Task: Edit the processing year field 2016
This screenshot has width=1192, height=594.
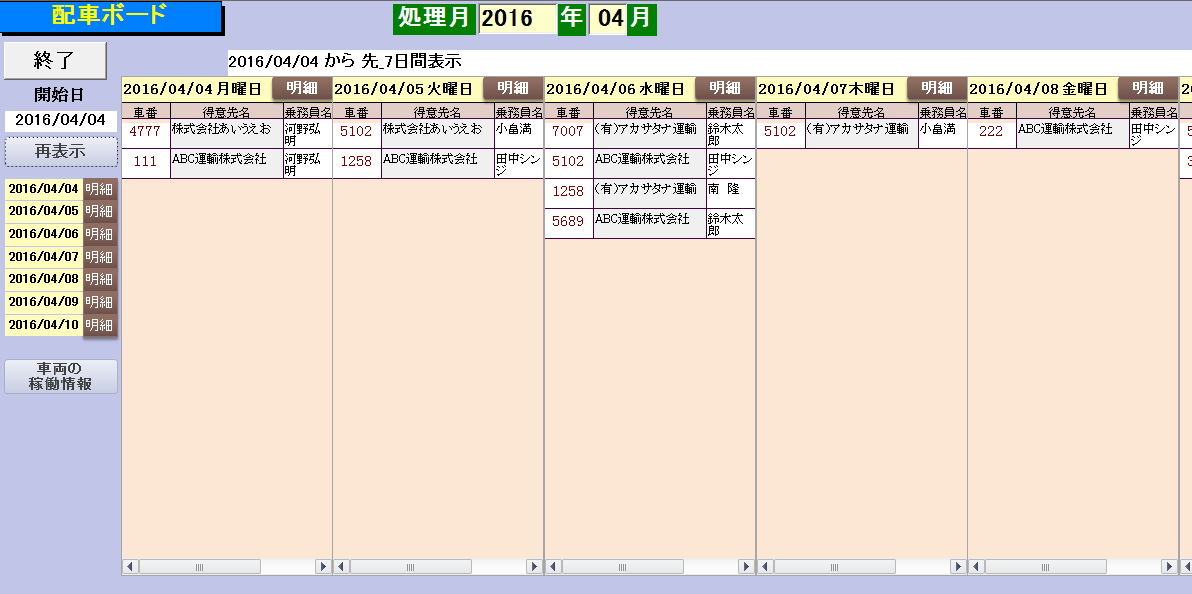Action: click(x=517, y=19)
